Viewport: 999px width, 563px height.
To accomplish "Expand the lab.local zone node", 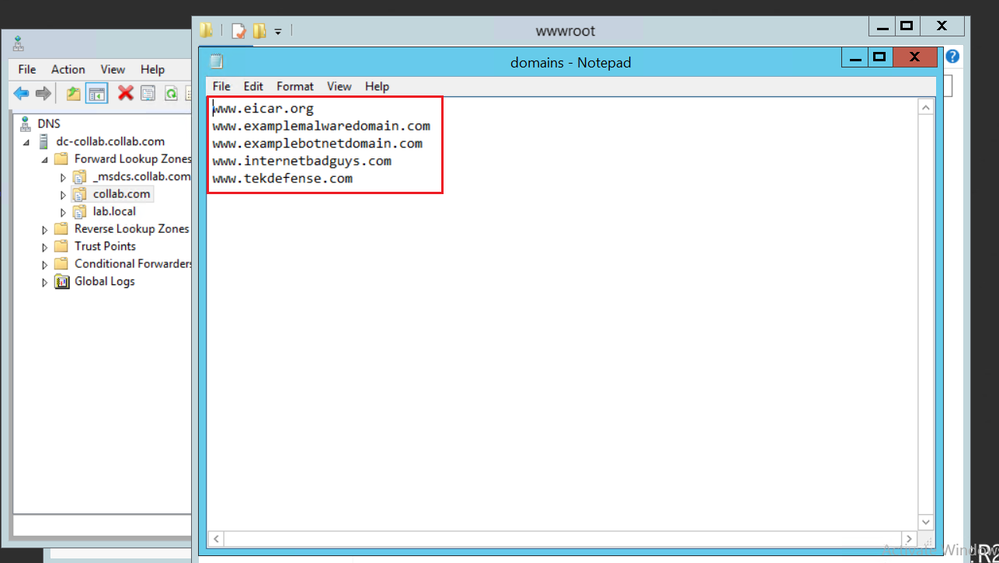I will [x=63, y=212].
